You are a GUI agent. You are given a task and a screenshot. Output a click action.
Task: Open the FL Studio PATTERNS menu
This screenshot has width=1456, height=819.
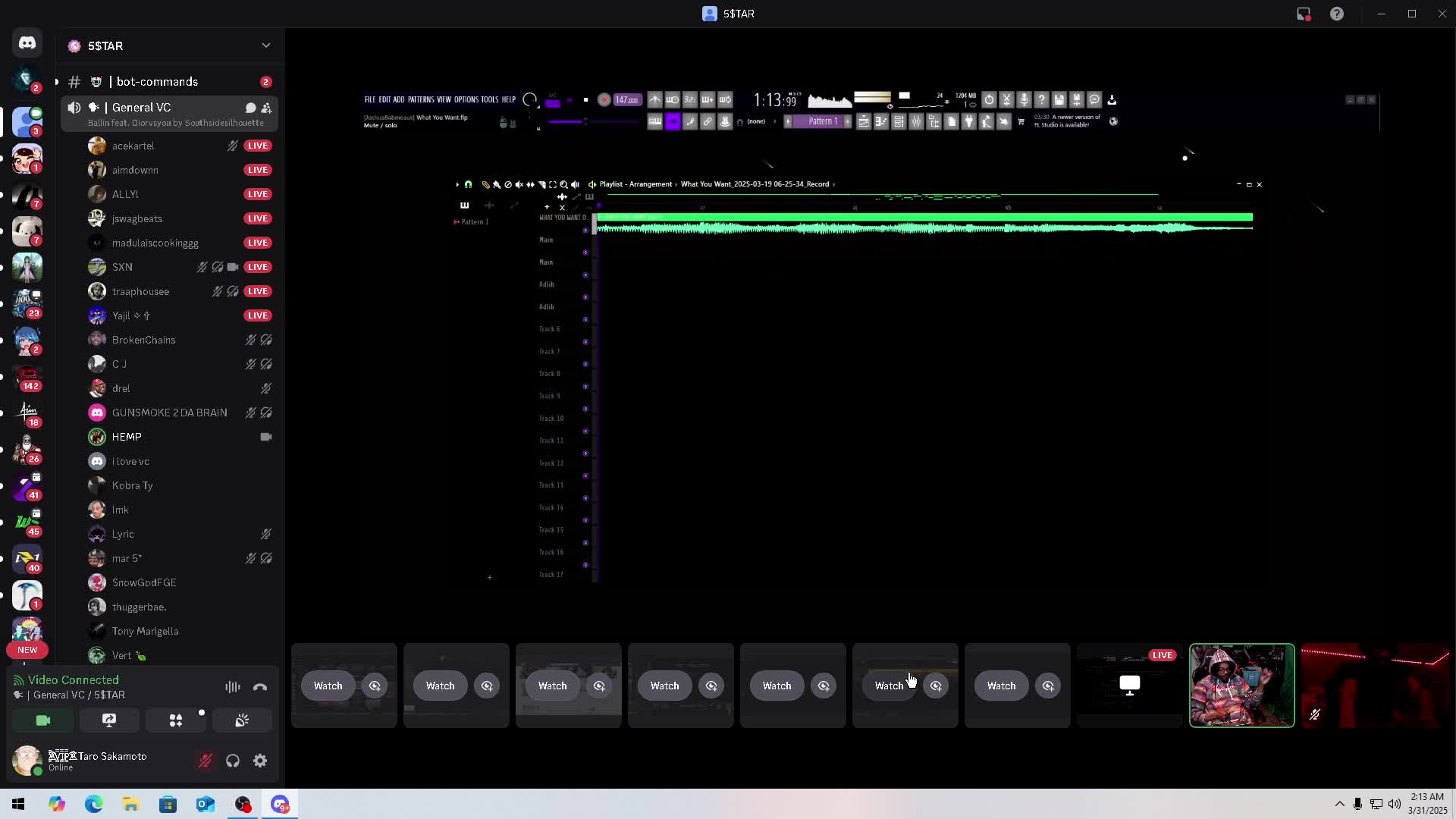421,99
